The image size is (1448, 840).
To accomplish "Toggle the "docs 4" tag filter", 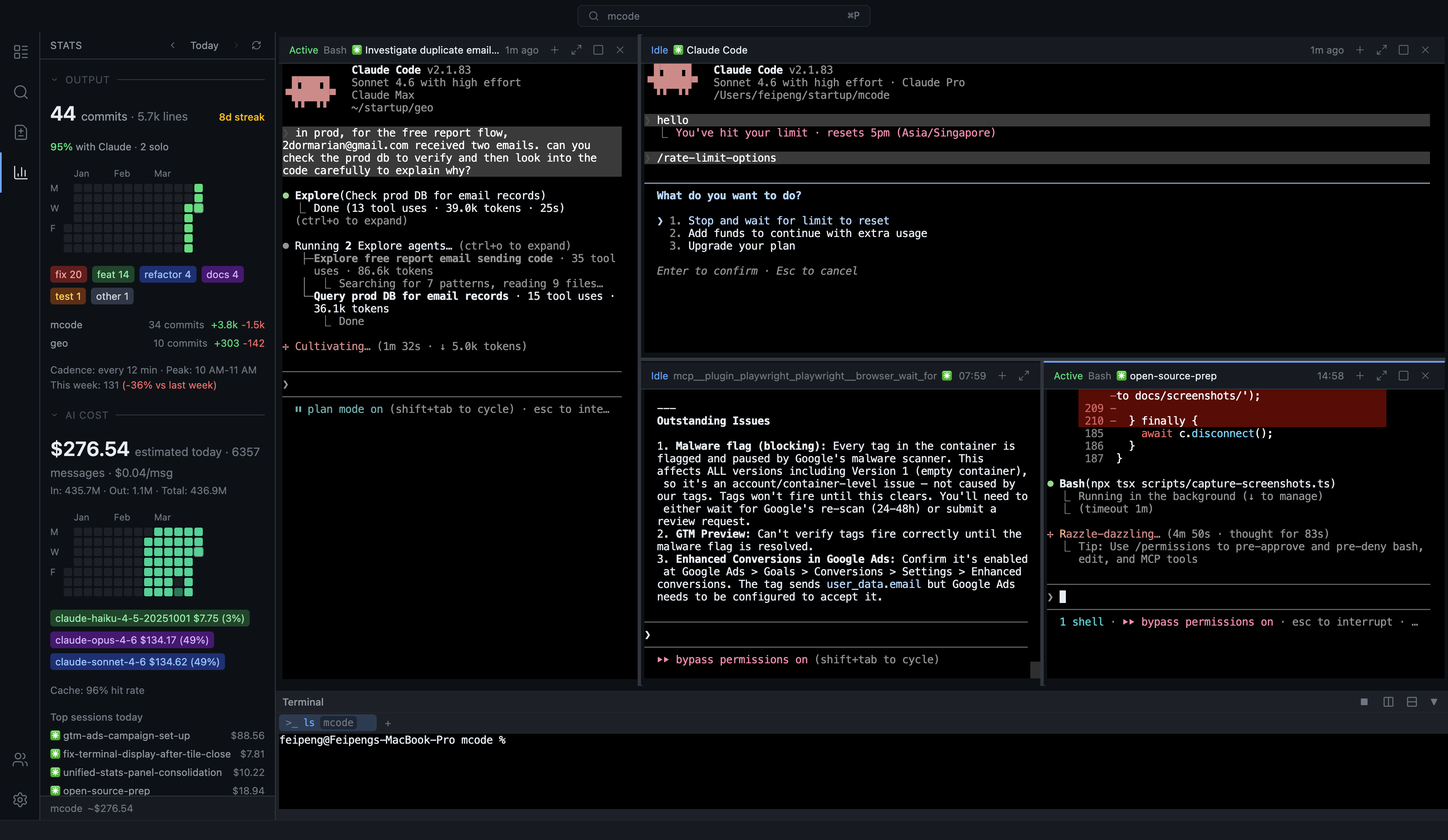I will tap(222, 274).
